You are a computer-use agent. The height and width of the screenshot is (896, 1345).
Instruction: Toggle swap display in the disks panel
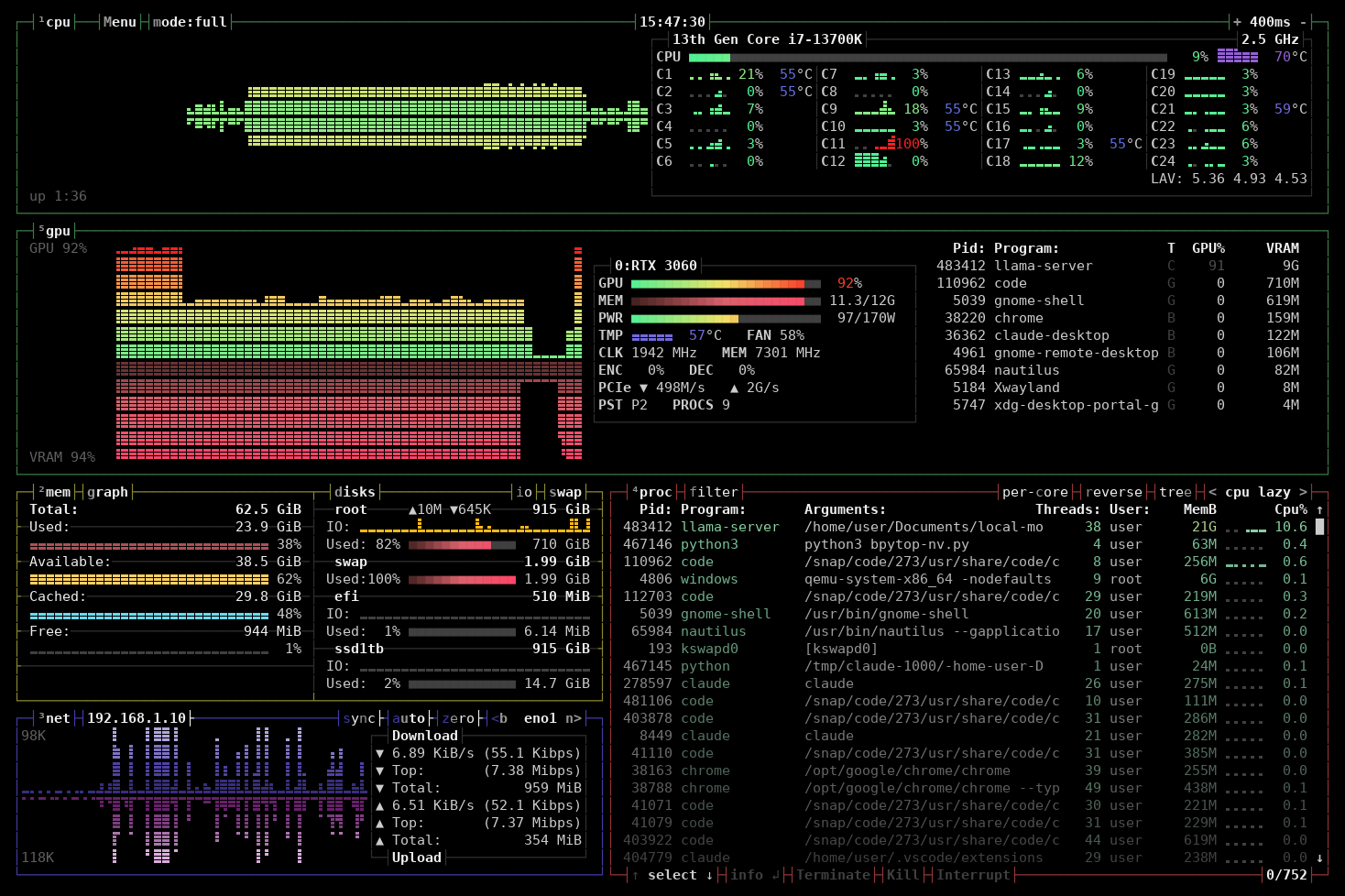pos(565,492)
